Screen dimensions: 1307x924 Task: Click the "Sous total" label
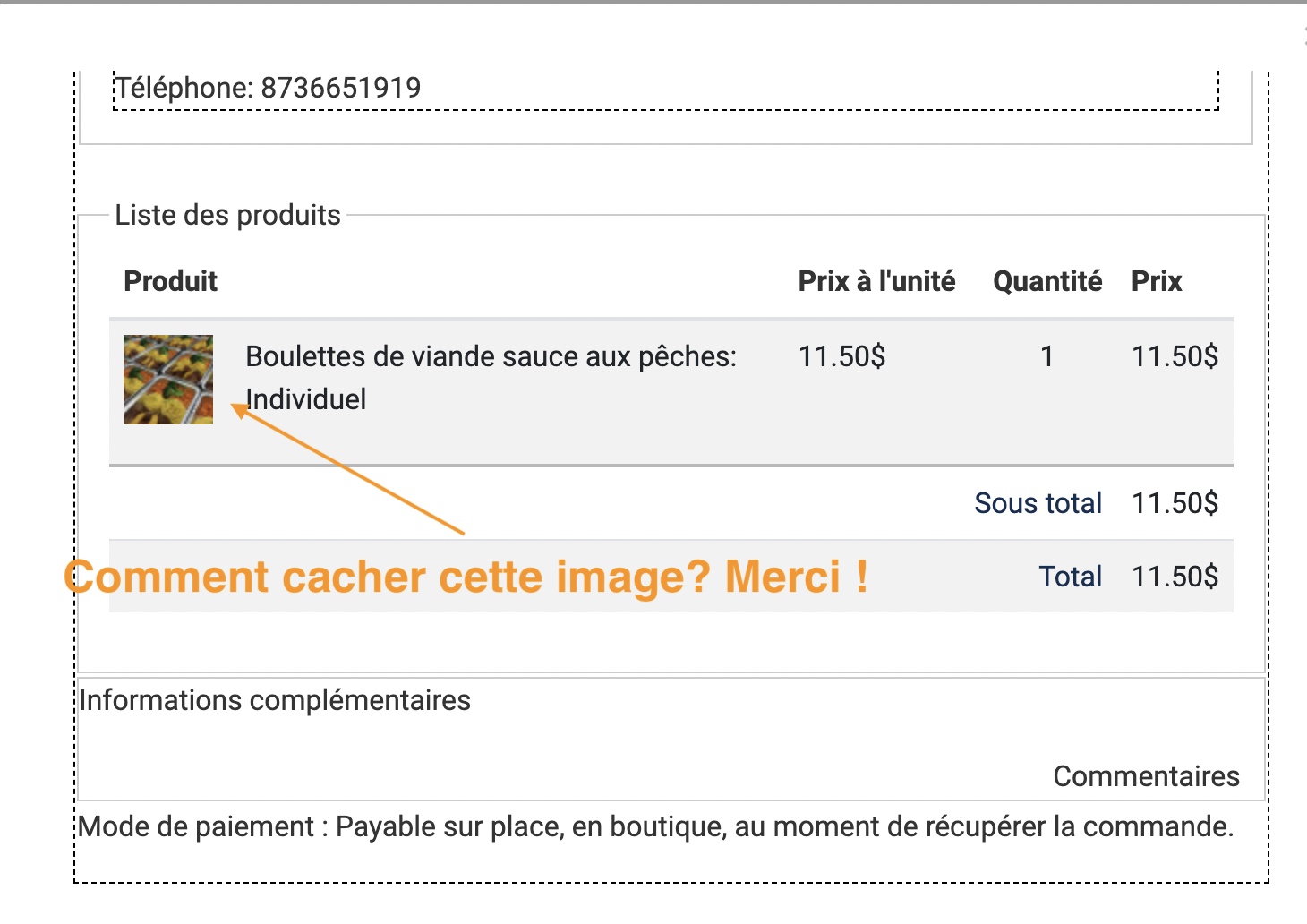click(1038, 503)
